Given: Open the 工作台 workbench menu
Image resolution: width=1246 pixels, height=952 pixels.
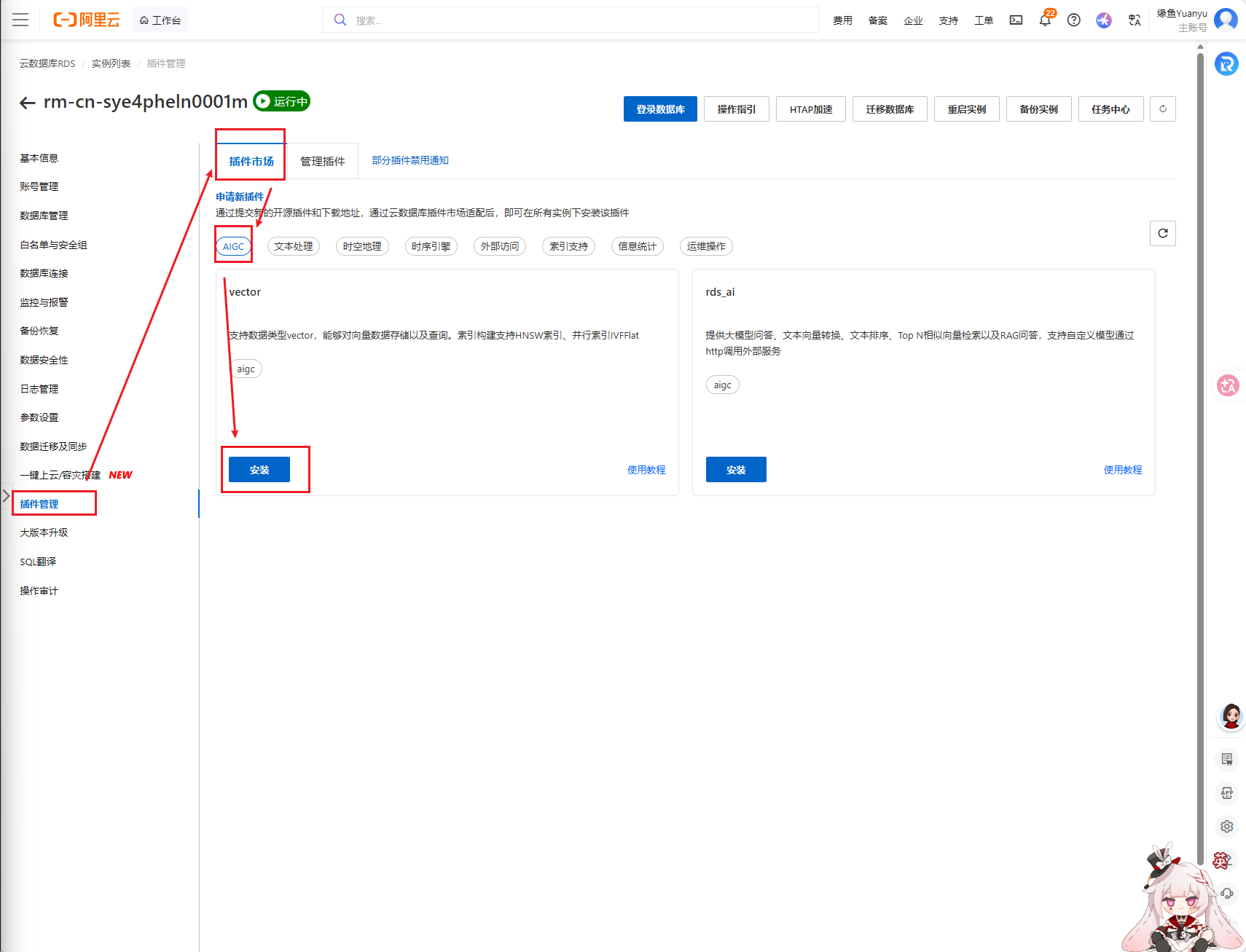Looking at the screenshot, I should click(x=160, y=20).
